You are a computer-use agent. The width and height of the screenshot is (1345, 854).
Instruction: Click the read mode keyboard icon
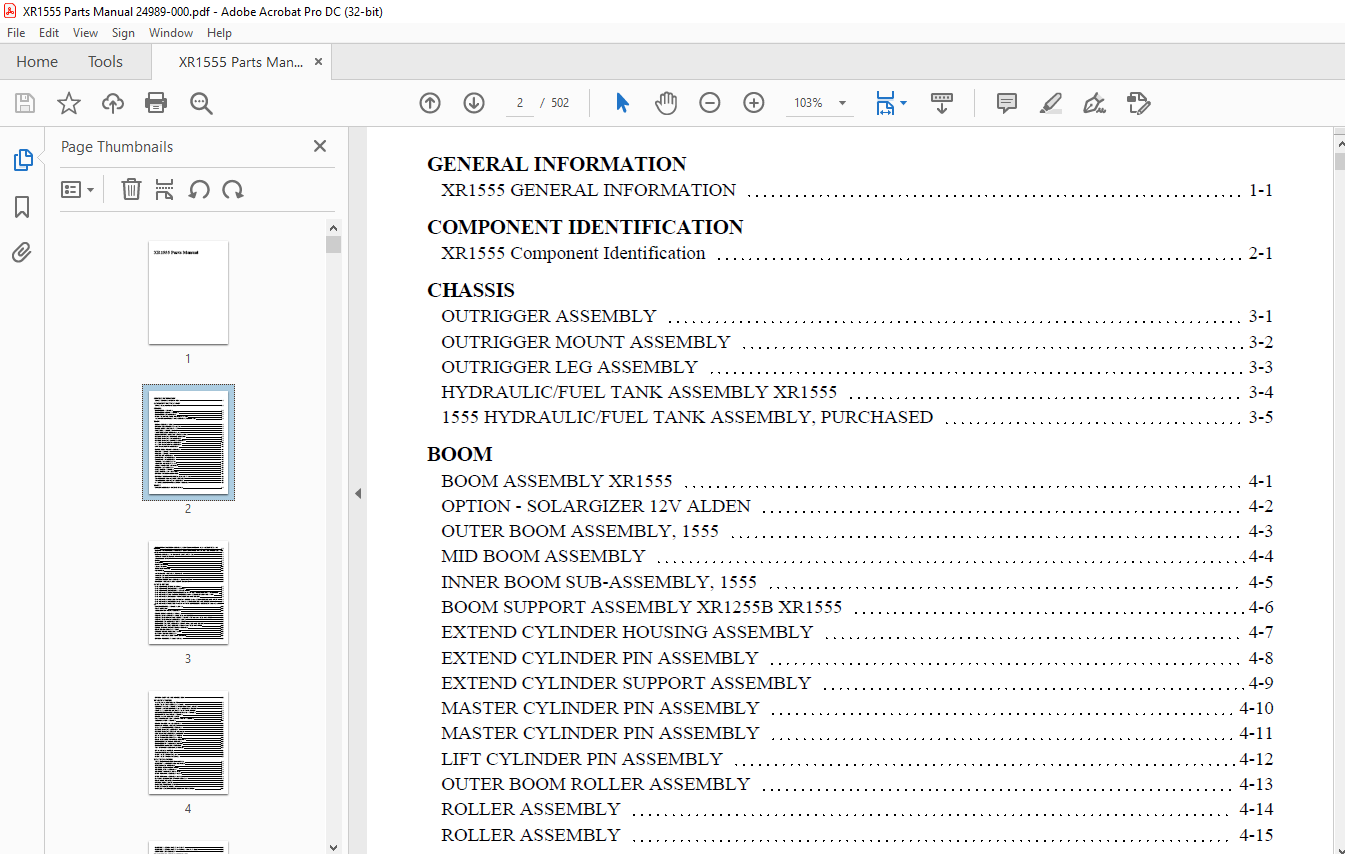point(942,103)
